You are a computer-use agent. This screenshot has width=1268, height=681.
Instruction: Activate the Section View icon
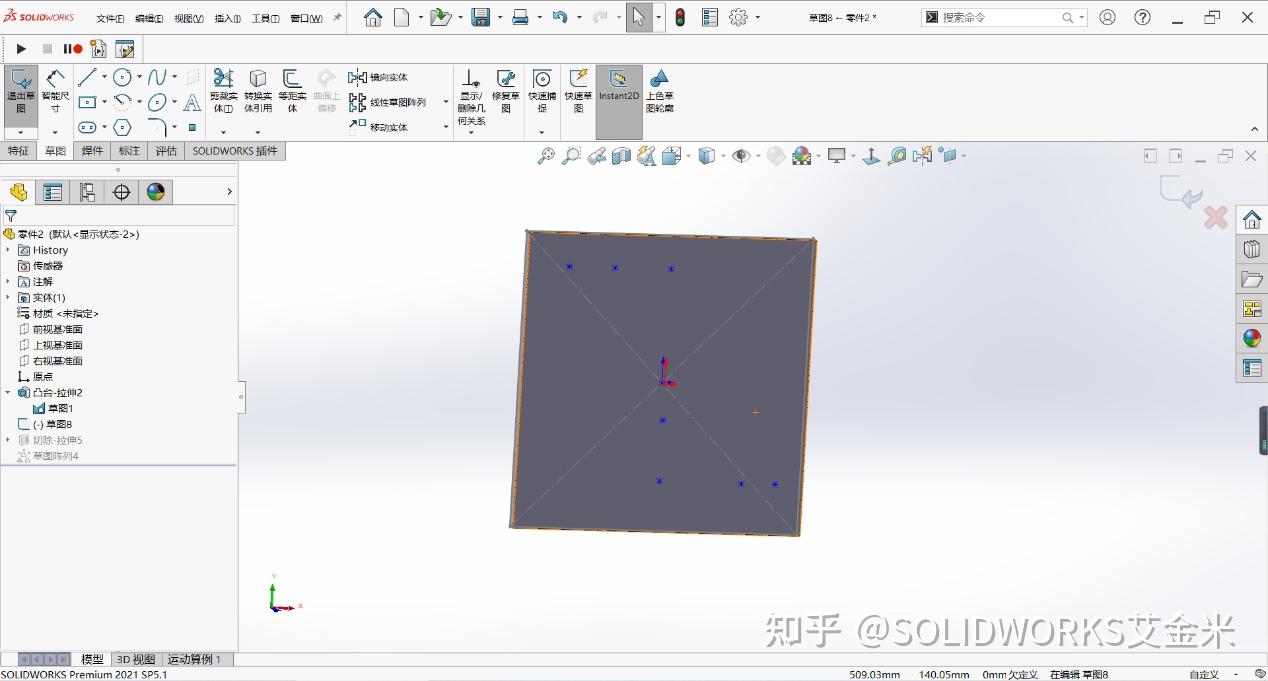[620, 155]
